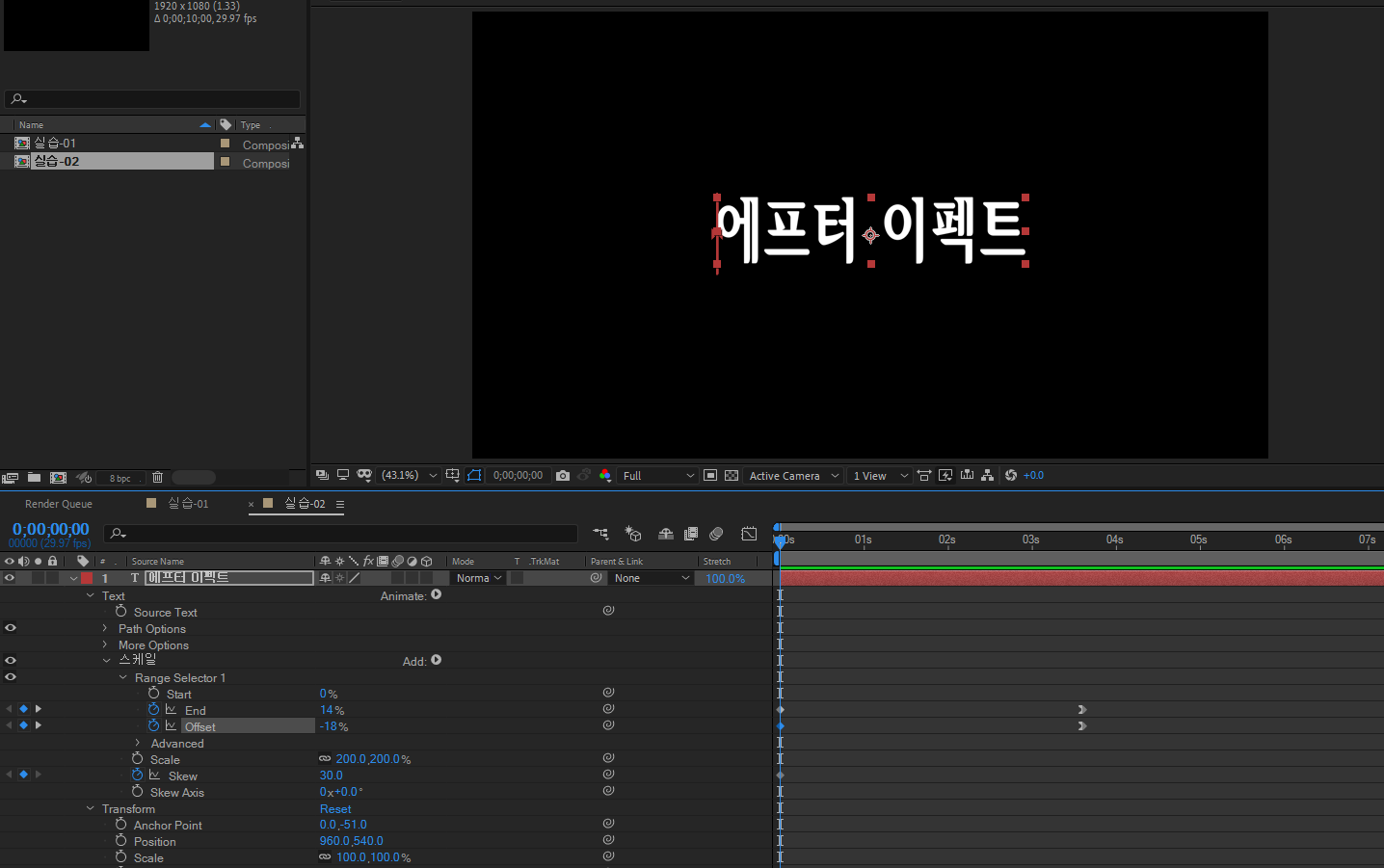The image size is (1384, 868).
Task: Open Composition Mini-Flowchart icon in timeline
Action: pos(600,534)
